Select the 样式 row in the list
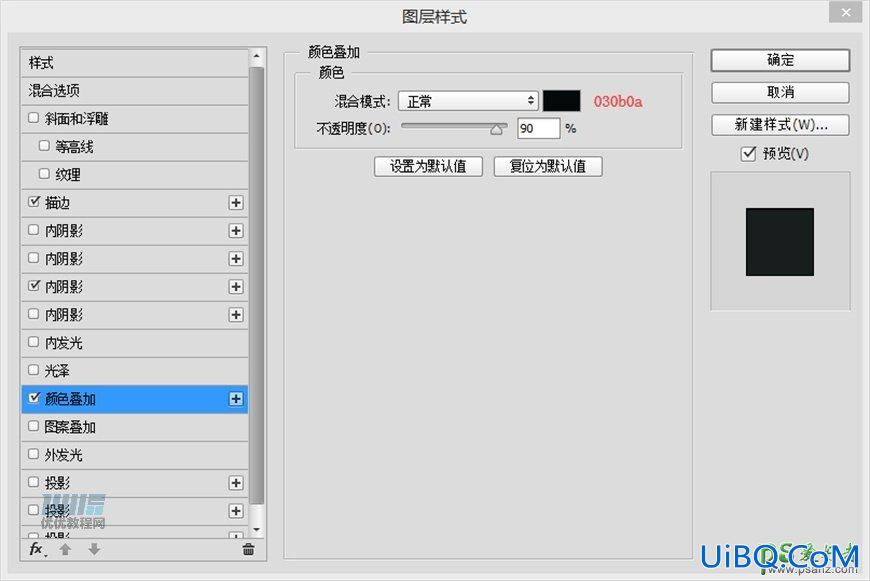The image size is (870, 581). 134,63
